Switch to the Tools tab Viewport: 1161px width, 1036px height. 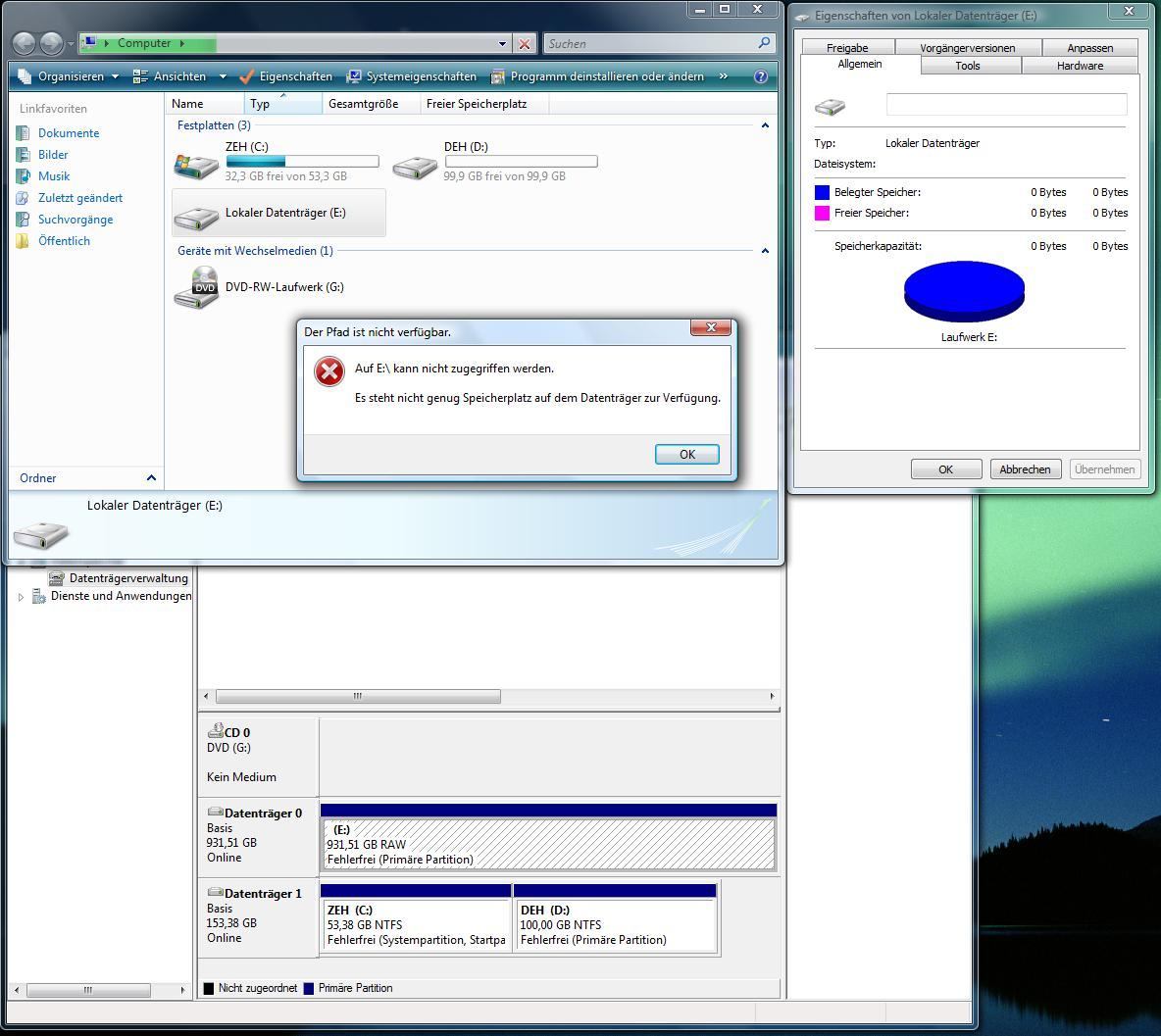(967, 66)
